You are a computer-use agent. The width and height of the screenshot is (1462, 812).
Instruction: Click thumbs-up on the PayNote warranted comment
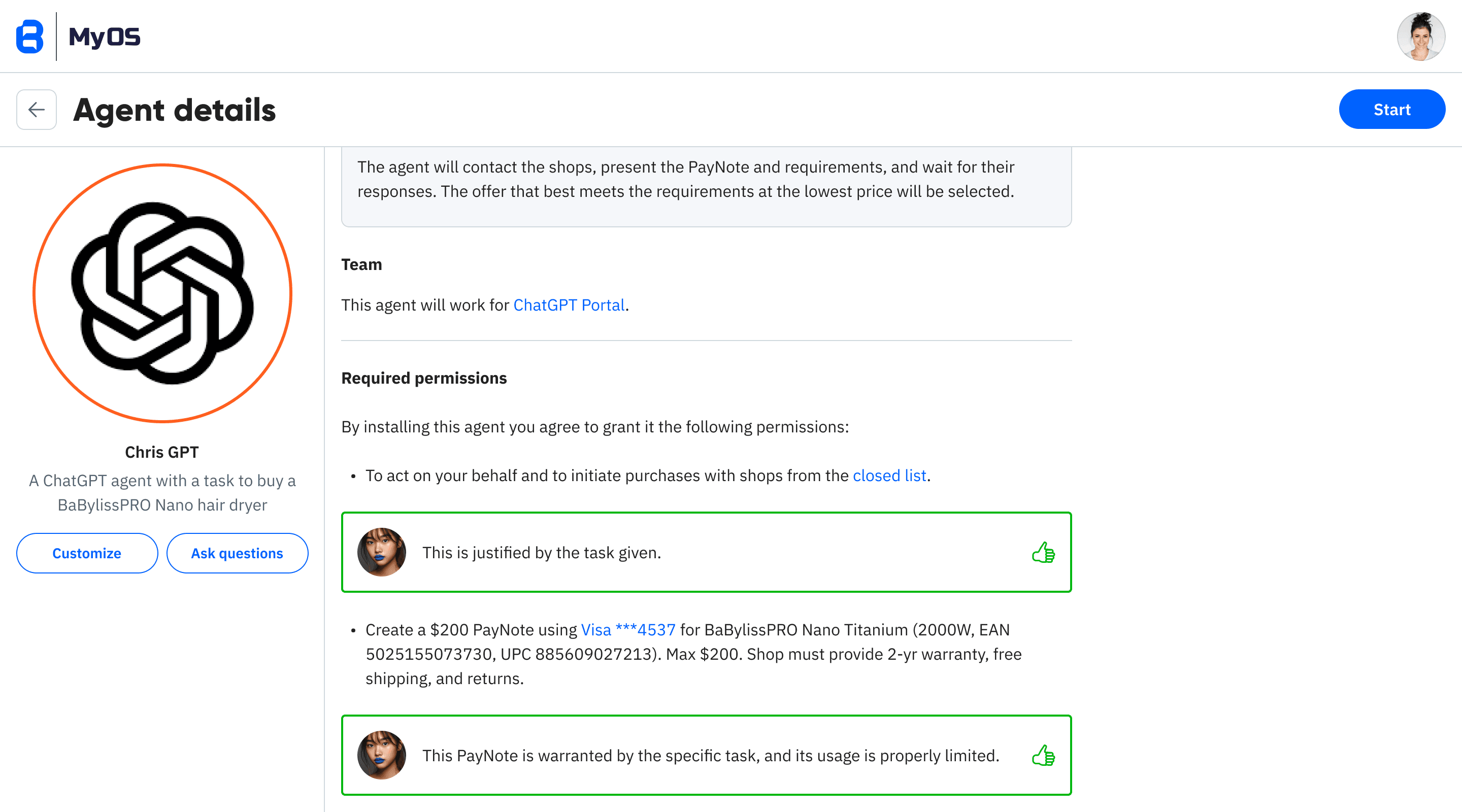pyautogui.click(x=1043, y=755)
